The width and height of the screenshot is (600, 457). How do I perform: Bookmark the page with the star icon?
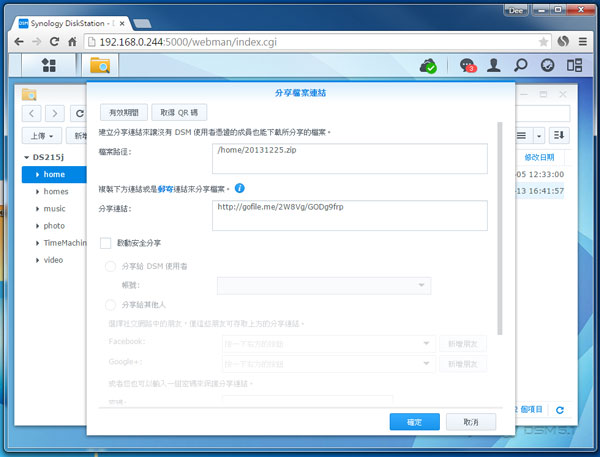543,42
